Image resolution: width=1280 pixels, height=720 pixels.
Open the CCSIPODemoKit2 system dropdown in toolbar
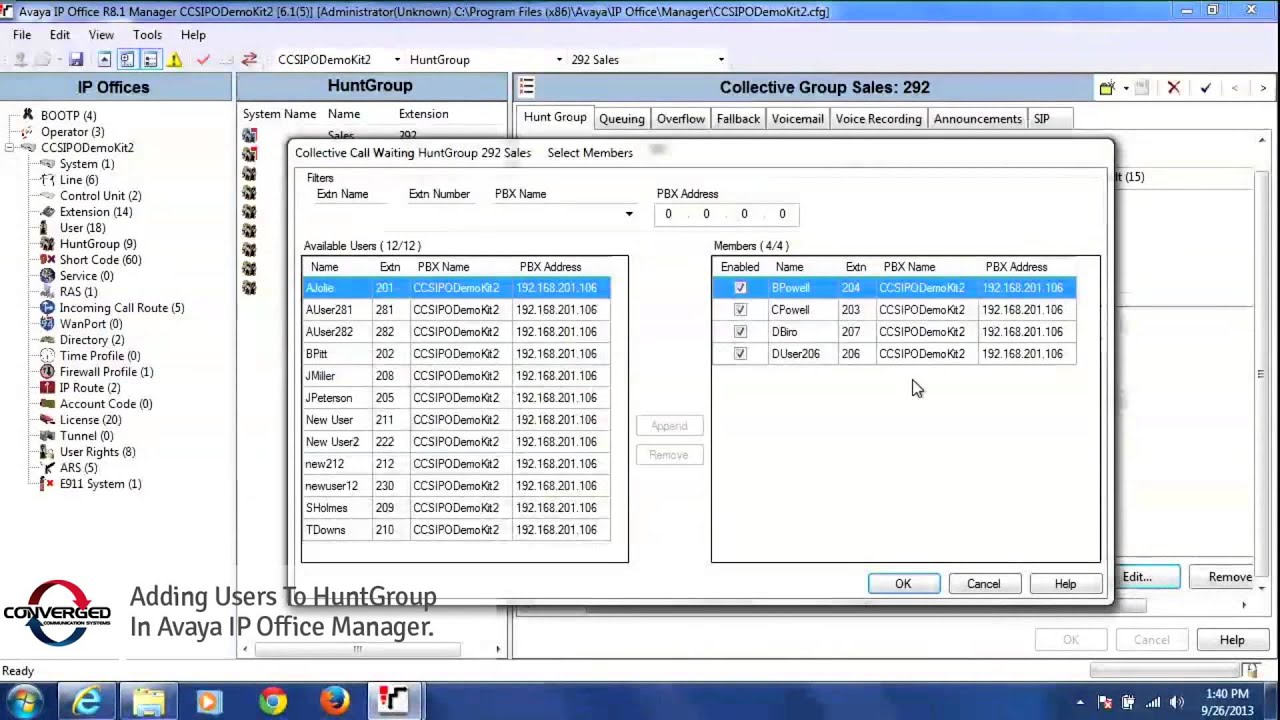[x=397, y=60]
